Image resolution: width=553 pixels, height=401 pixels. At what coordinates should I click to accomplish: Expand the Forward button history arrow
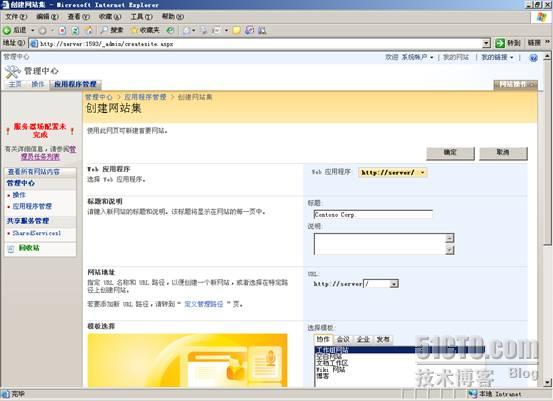click(x=52, y=31)
